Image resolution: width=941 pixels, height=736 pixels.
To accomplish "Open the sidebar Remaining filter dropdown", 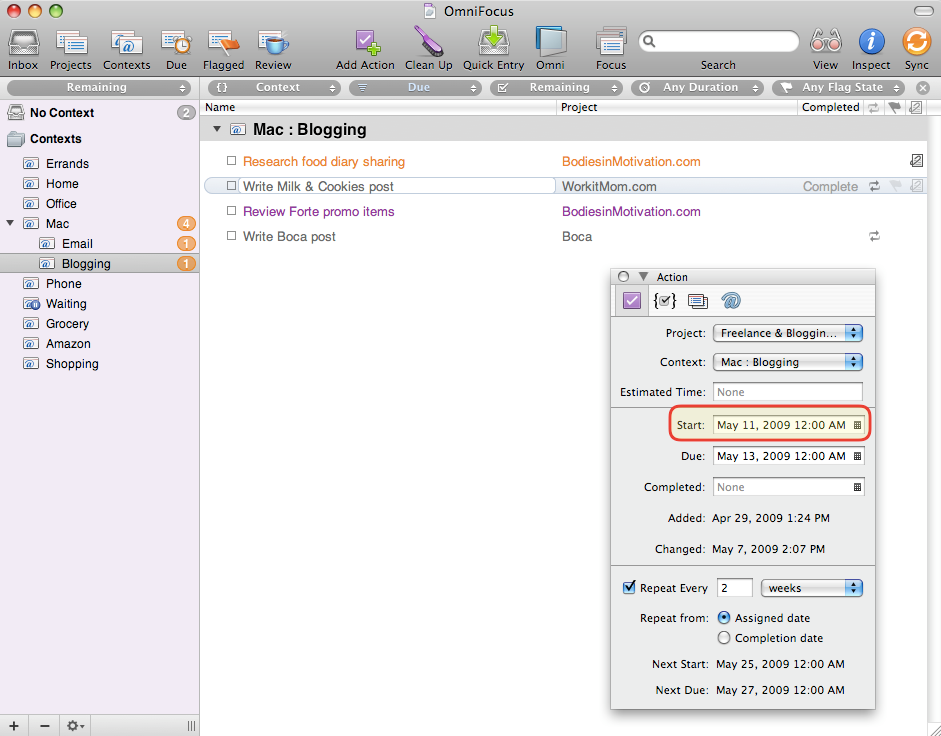I will pos(99,88).
